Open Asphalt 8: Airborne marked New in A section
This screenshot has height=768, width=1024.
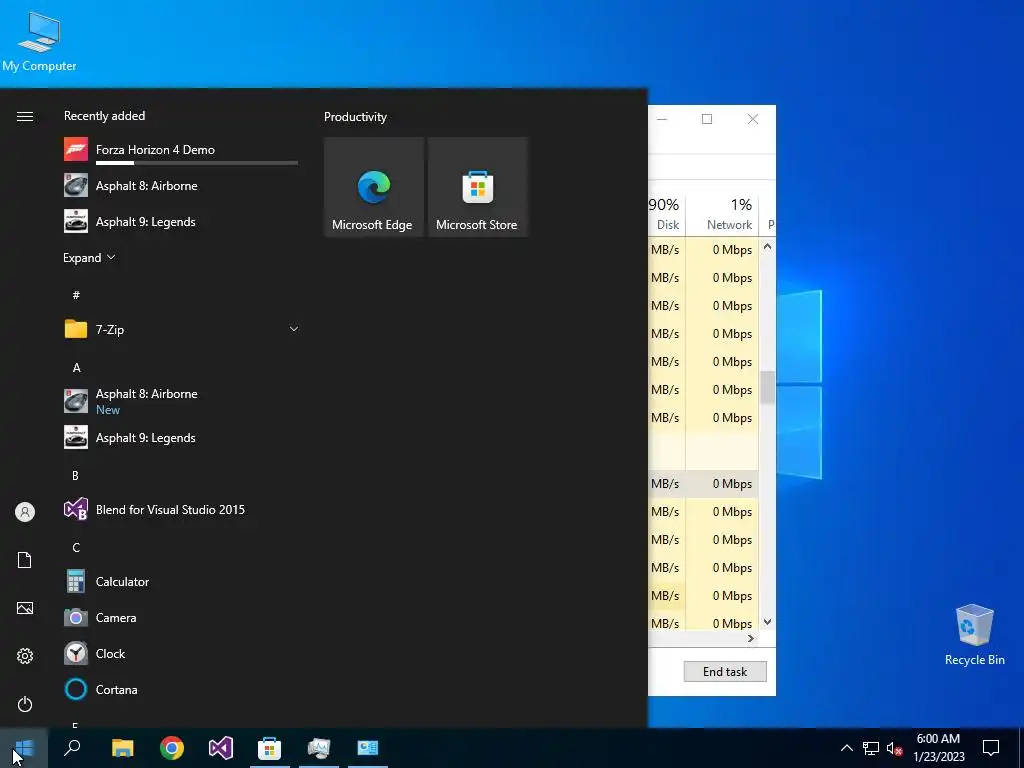(181, 401)
